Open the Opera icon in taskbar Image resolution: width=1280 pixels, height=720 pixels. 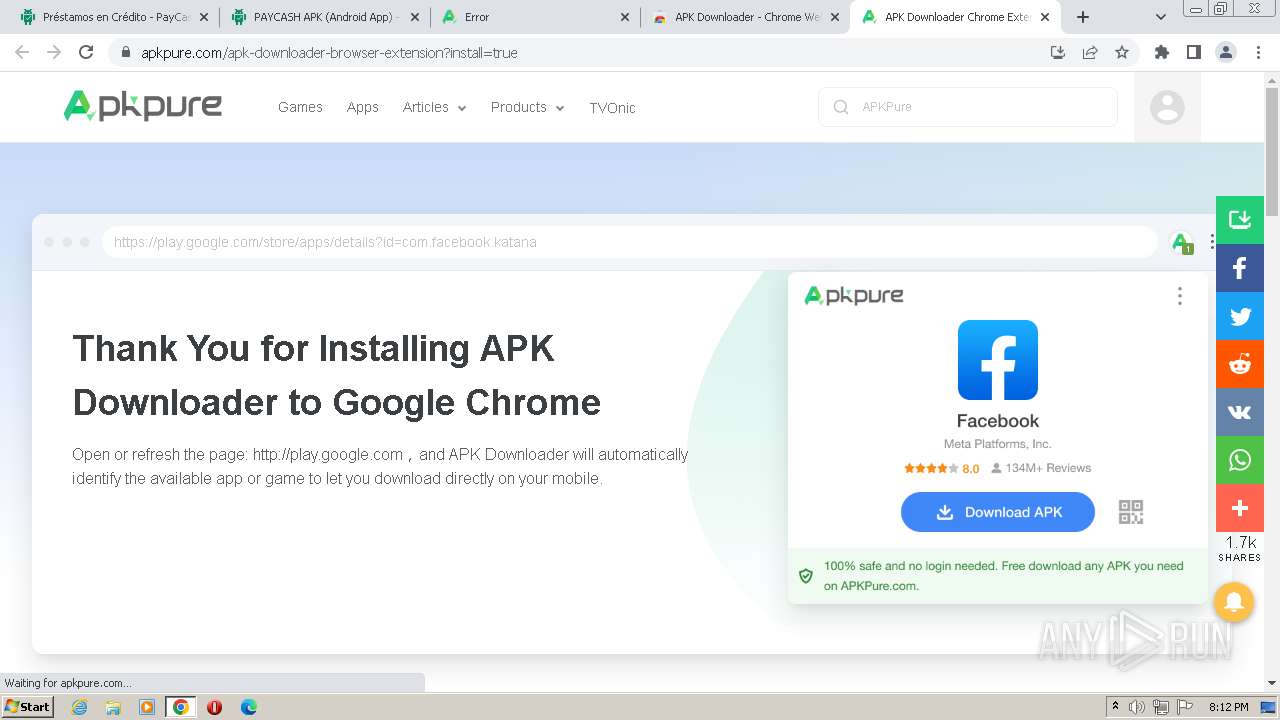click(214, 707)
